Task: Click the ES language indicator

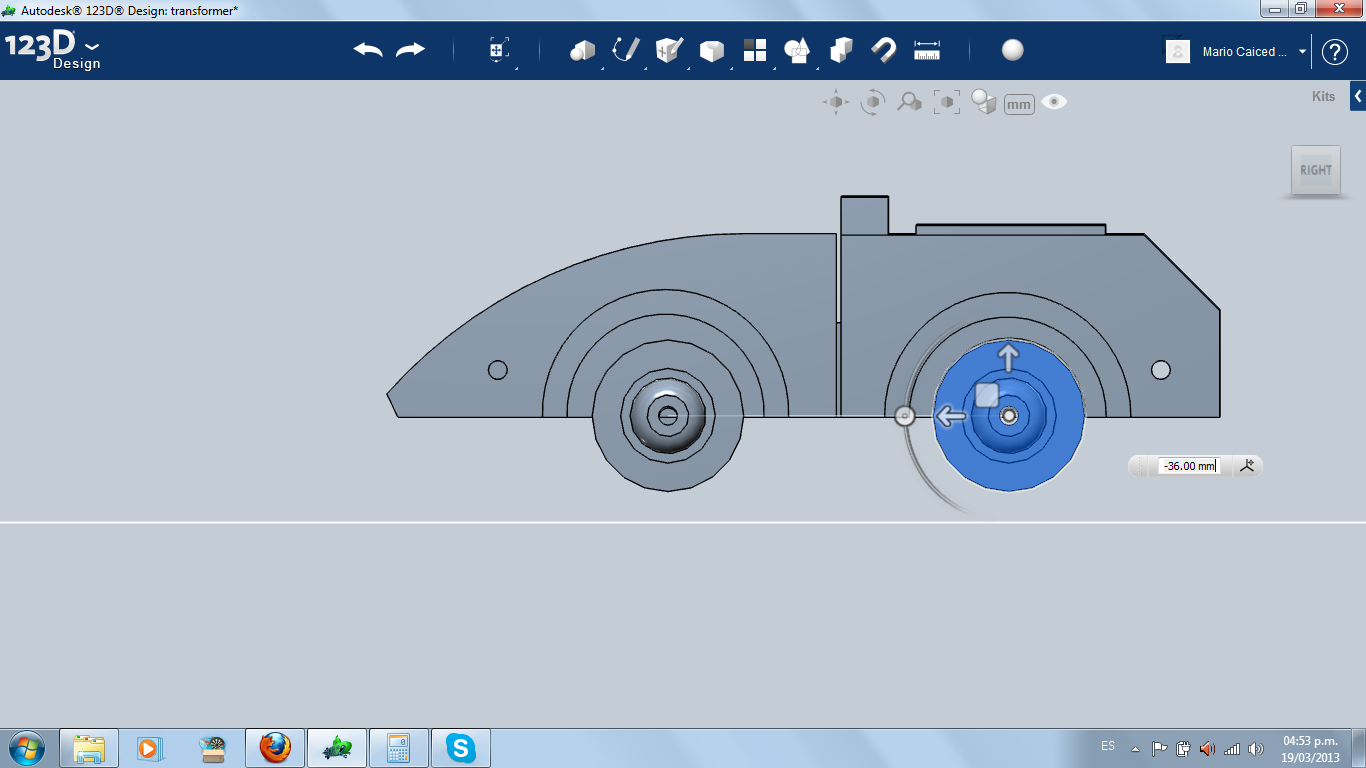Action: click(x=1108, y=747)
